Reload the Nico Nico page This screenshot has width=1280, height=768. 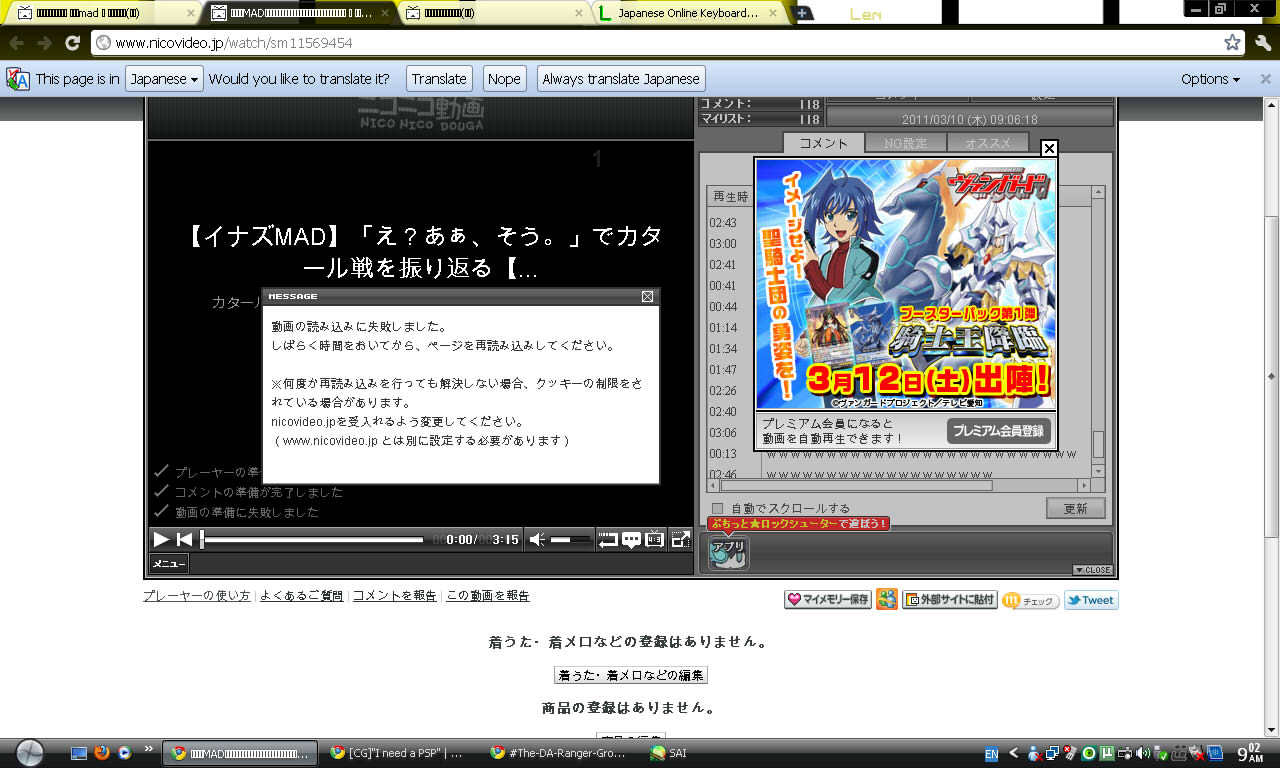click(x=72, y=43)
